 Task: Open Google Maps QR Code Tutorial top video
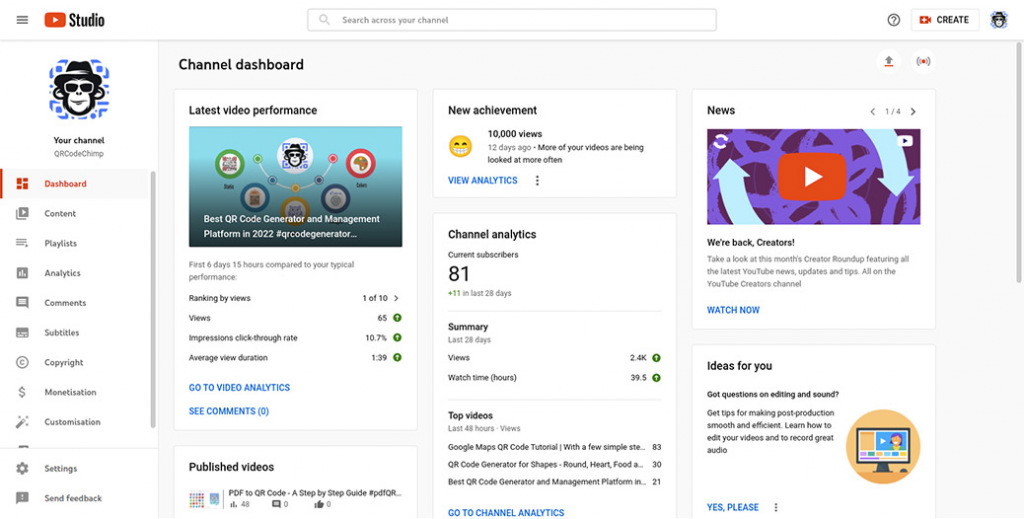[x=554, y=447]
